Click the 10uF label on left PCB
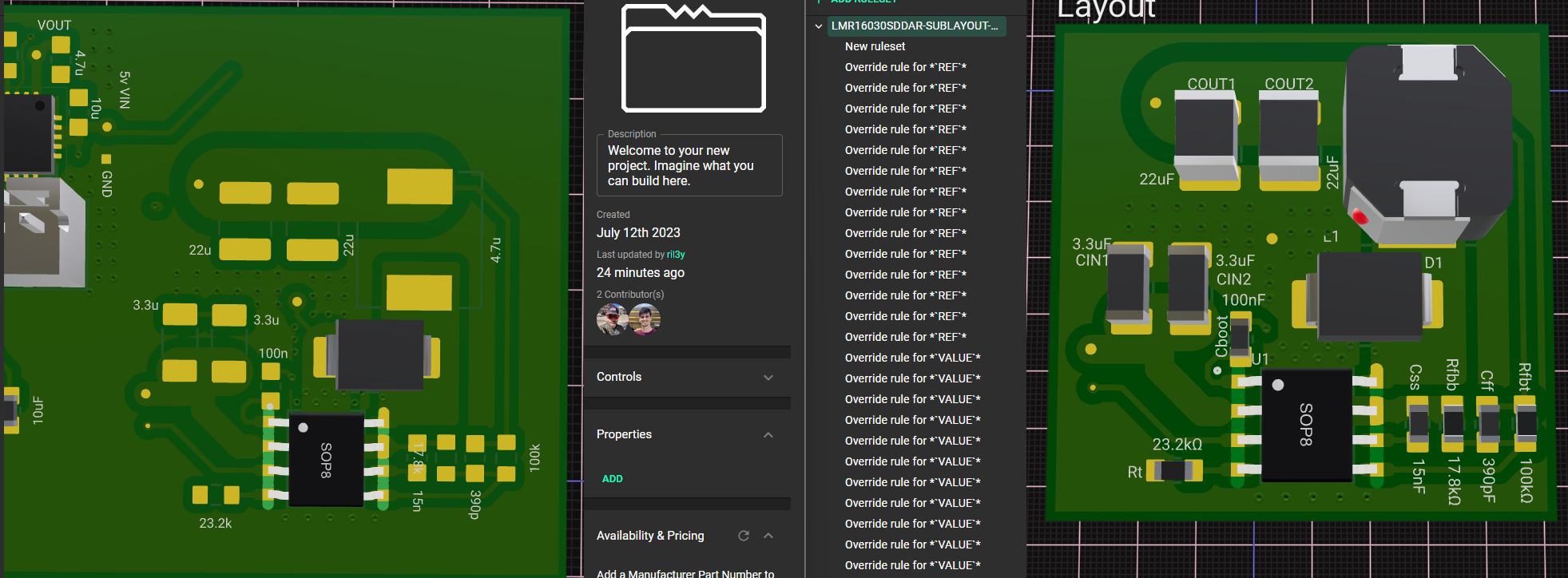Screen dimensions: 1568x578 coord(38,410)
